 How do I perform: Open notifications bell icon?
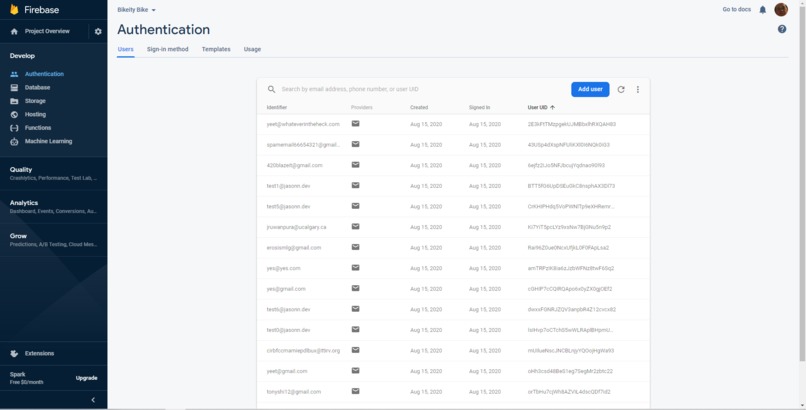tap(762, 10)
